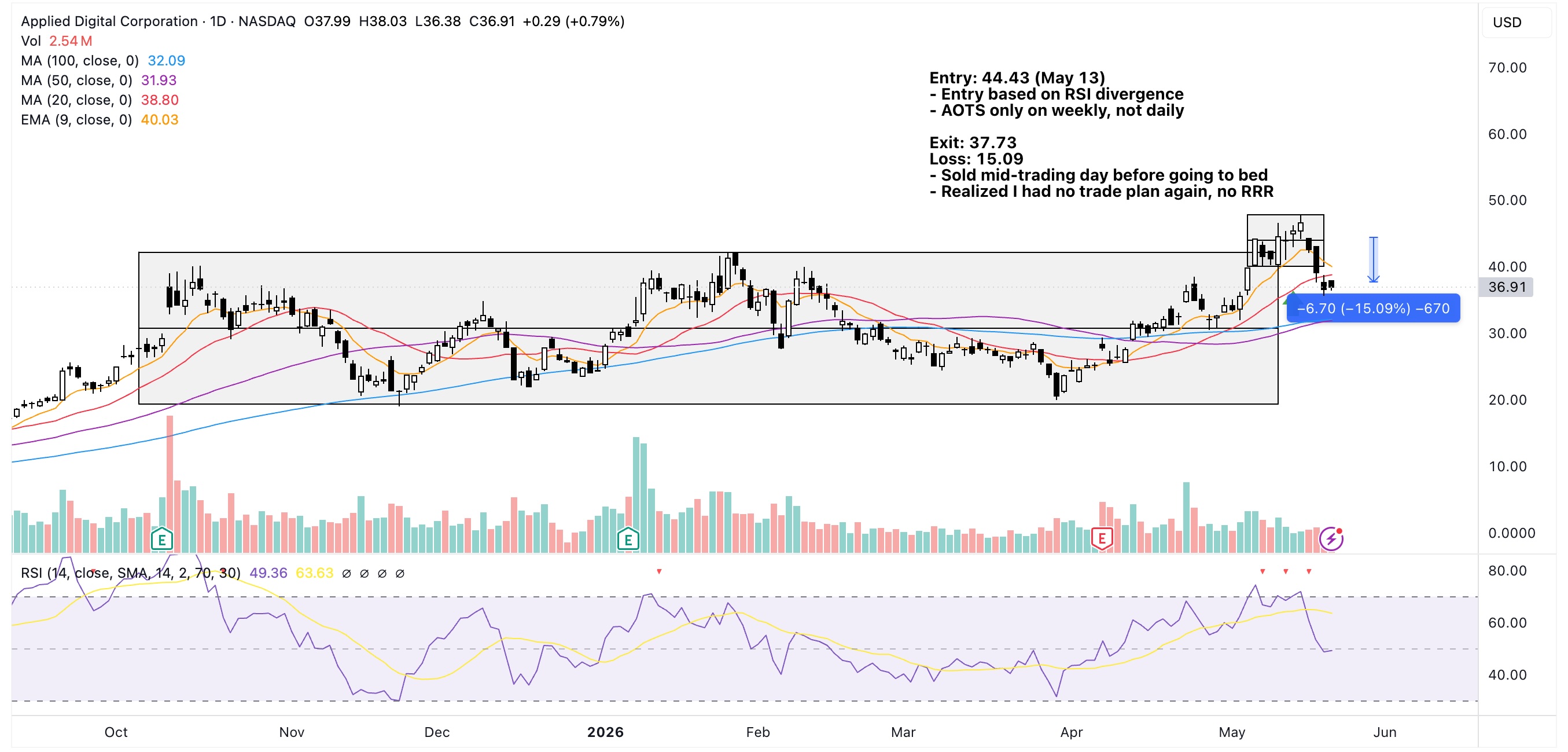Select the blue downward measurement arrow
Image resolution: width=1568 pixels, height=752 pixels.
click(1373, 259)
